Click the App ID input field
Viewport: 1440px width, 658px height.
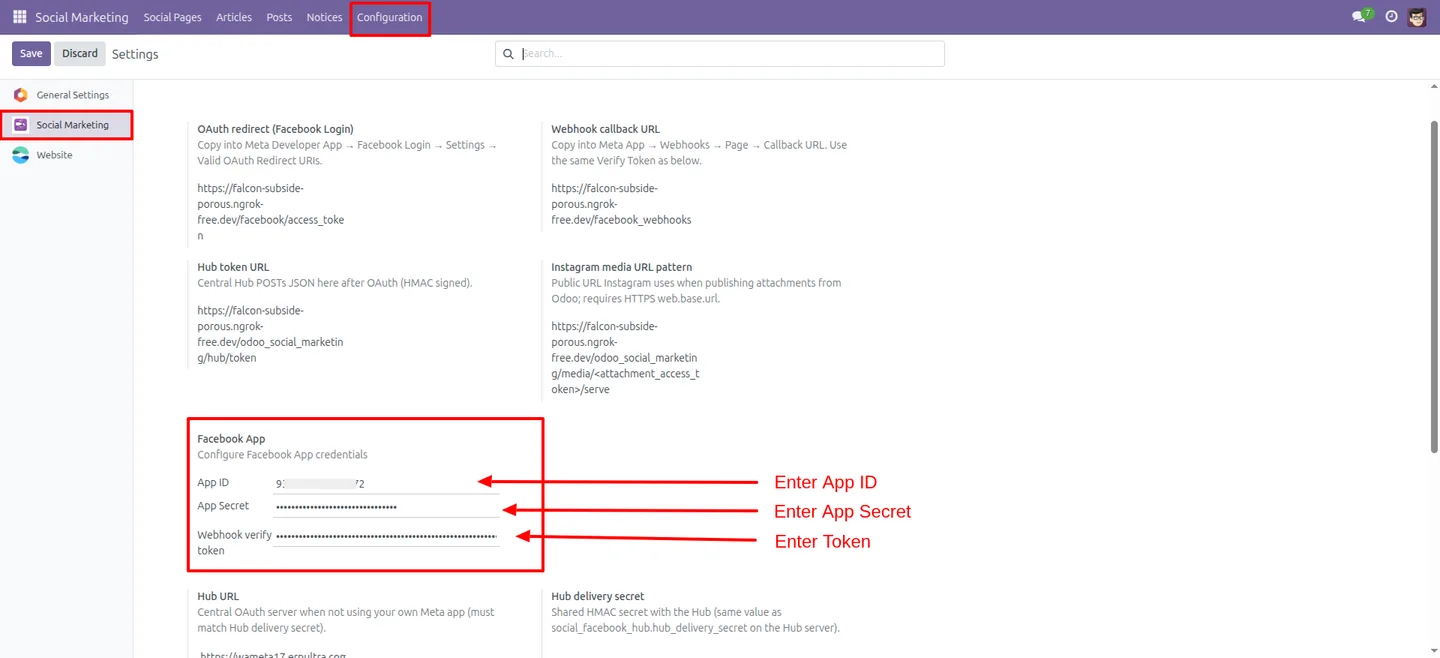pyautogui.click(x=386, y=483)
